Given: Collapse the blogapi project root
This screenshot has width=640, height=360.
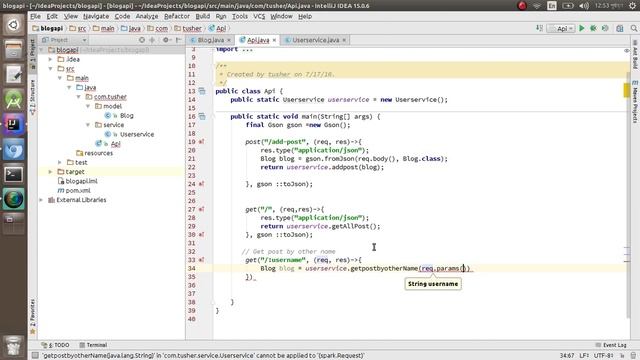Looking at the screenshot, I should point(41,50).
